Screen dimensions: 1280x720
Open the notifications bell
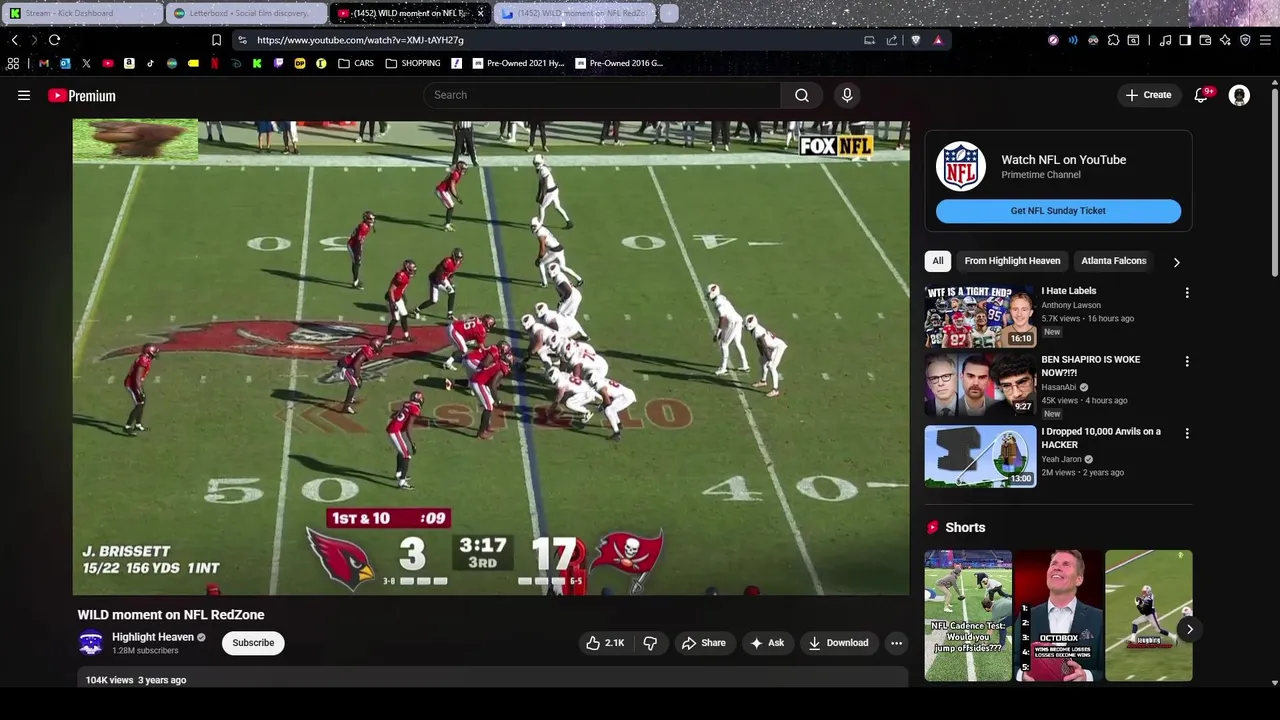pyautogui.click(x=1202, y=95)
